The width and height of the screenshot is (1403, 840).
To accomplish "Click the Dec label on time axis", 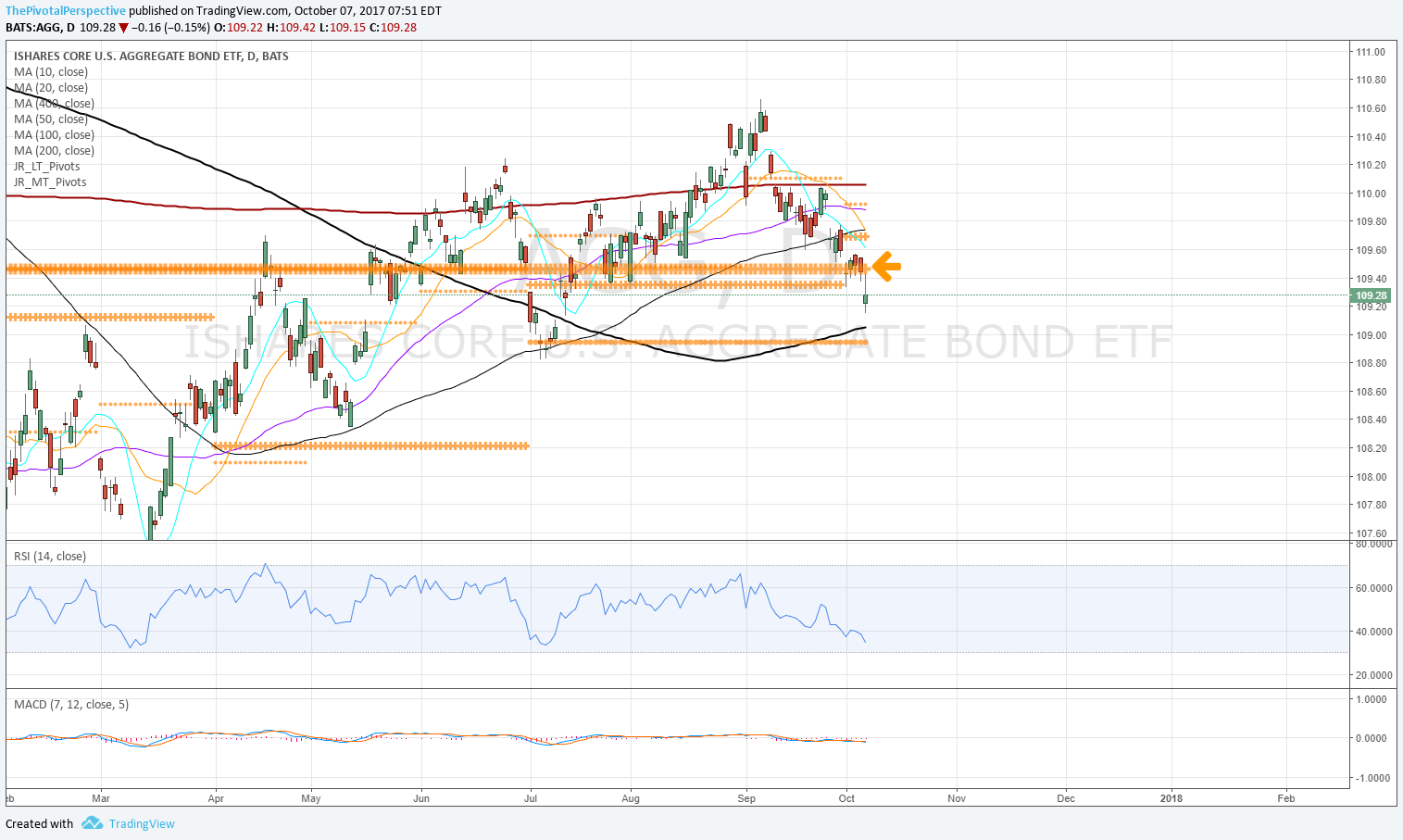I will pyautogui.click(x=1066, y=797).
